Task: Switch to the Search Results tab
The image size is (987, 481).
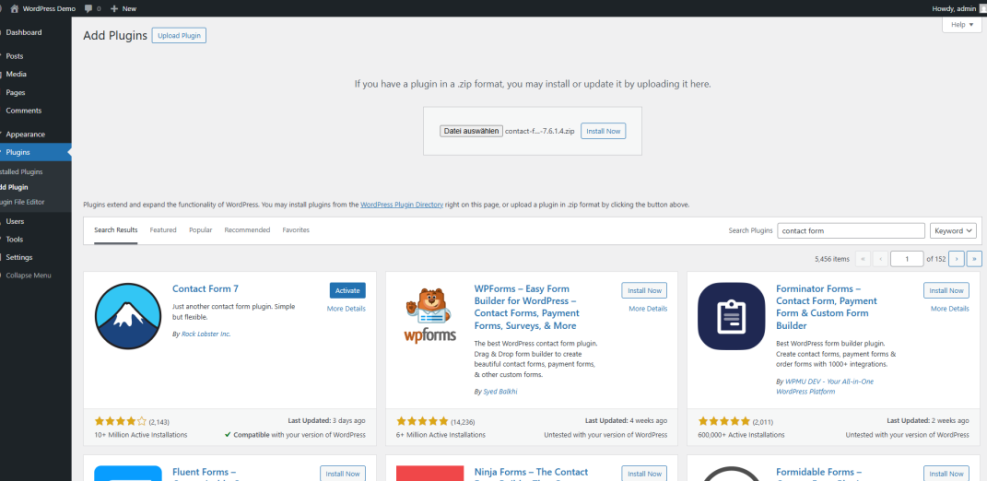Action: coord(116,230)
